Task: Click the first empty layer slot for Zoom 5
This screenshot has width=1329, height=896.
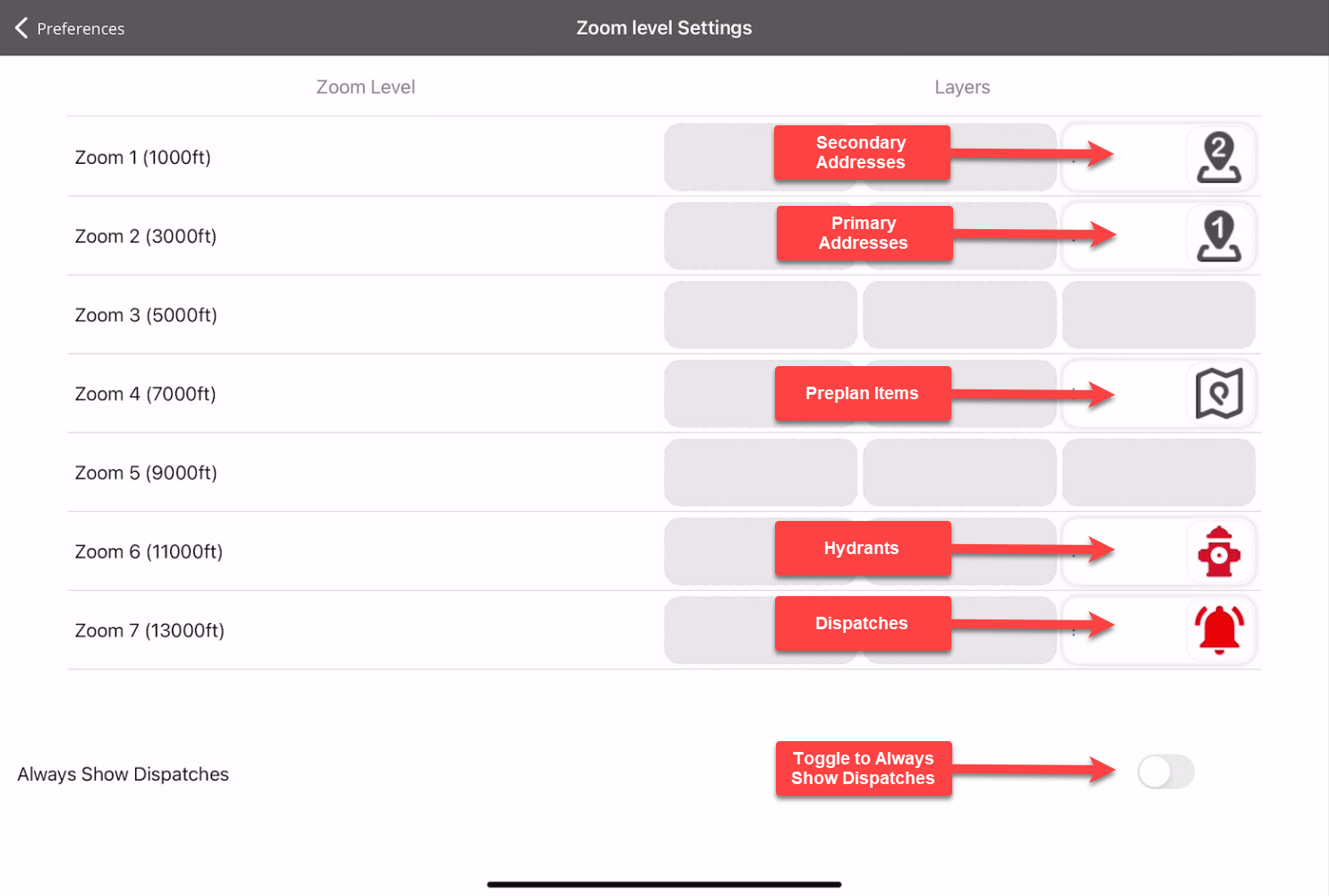Action: pos(761,473)
